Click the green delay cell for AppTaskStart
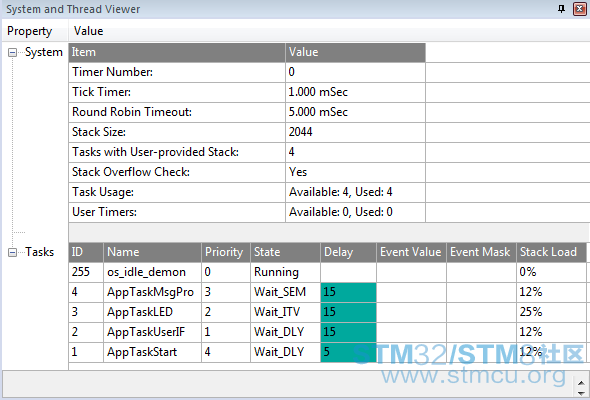This screenshot has height=400, width=590. point(348,352)
